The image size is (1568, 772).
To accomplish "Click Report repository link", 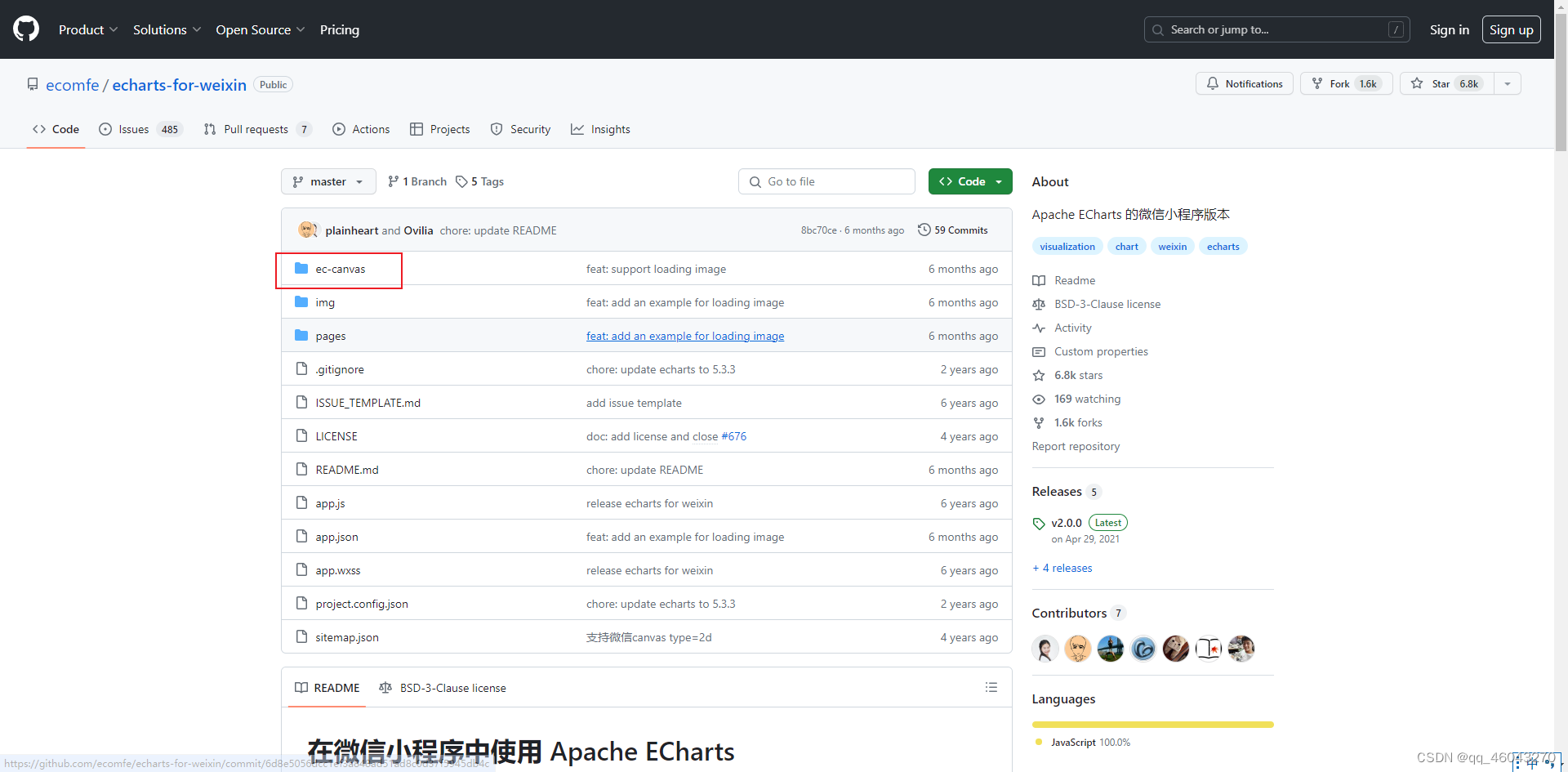I will pyautogui.click(x=1076, y=446).
